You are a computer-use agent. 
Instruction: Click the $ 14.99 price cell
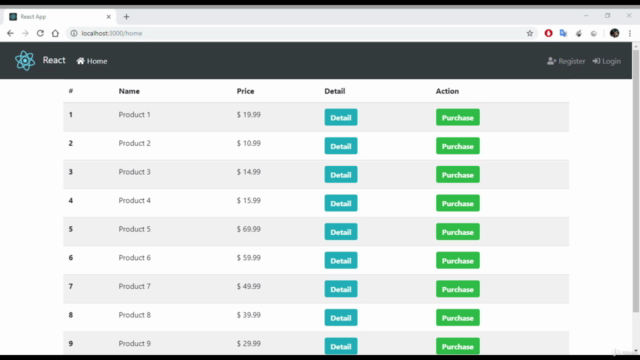tap(249, 172)
